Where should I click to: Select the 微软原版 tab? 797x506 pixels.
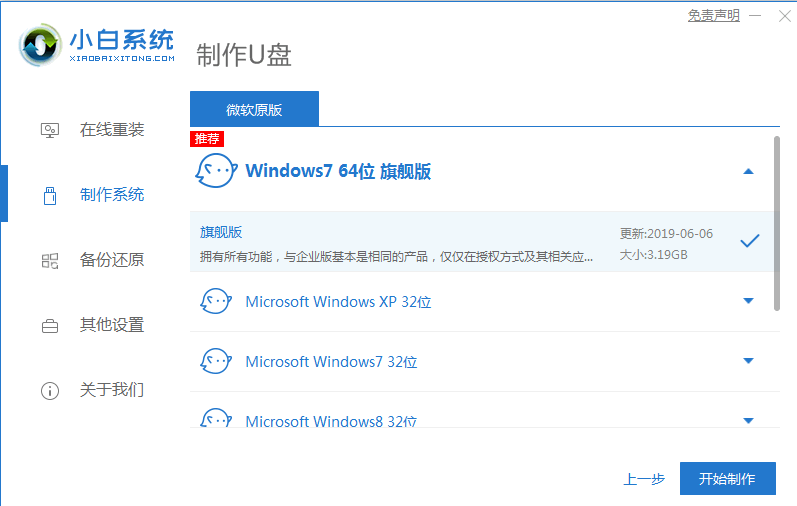[x=254, y=109]
